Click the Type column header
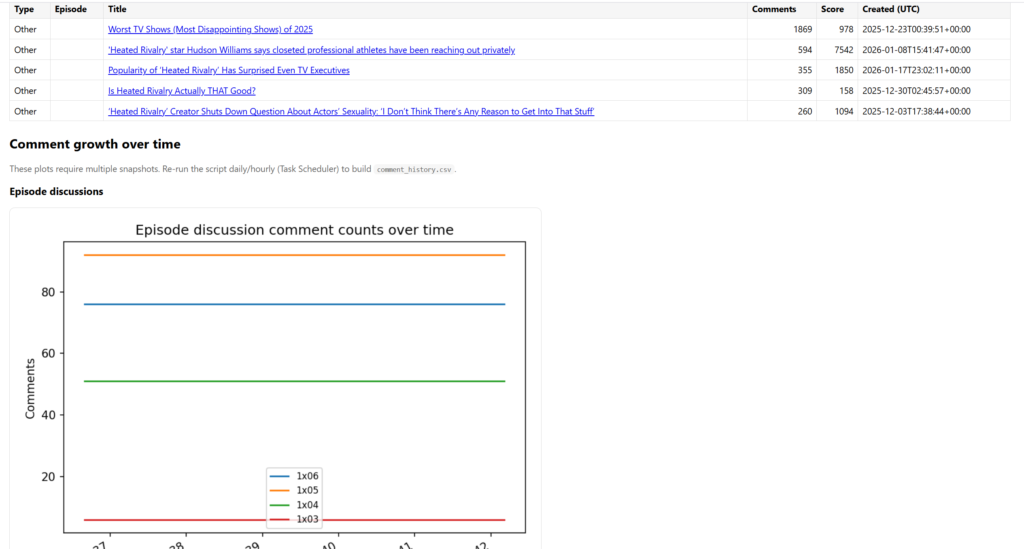This screenshot has height=549, width=1024. 24,9
